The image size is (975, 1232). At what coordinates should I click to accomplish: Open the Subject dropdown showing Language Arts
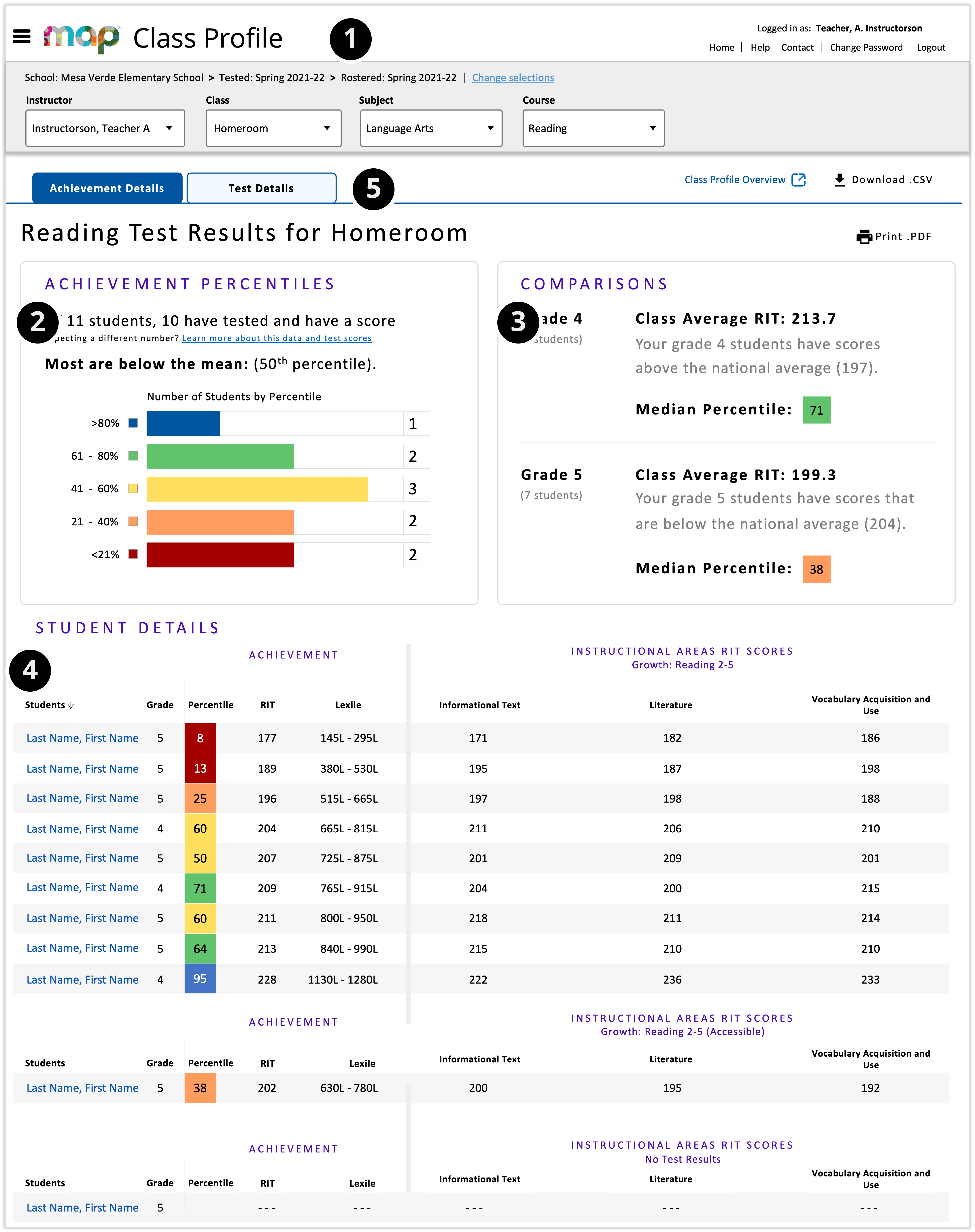(x=431, y=129)
